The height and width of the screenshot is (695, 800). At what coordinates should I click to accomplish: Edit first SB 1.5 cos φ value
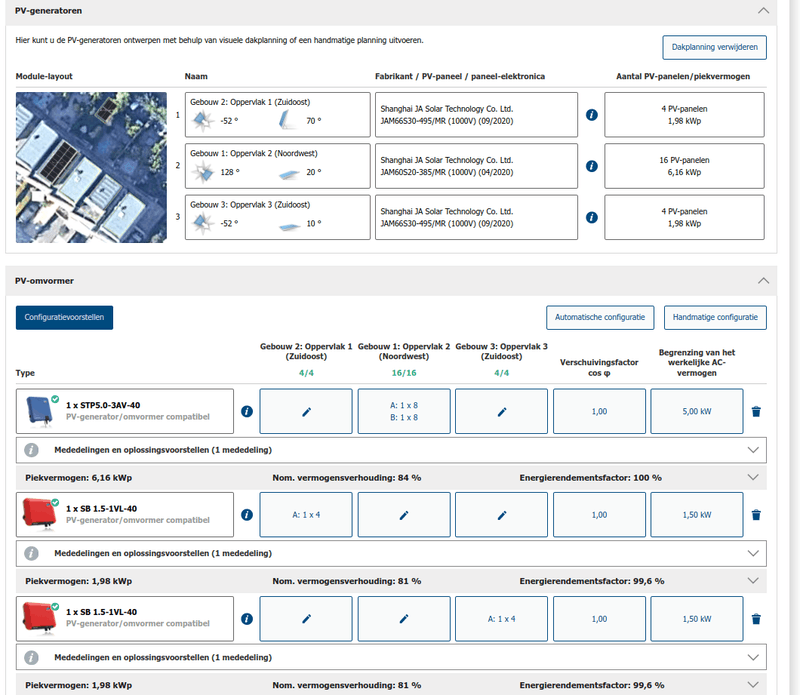(x=599, y=515)
